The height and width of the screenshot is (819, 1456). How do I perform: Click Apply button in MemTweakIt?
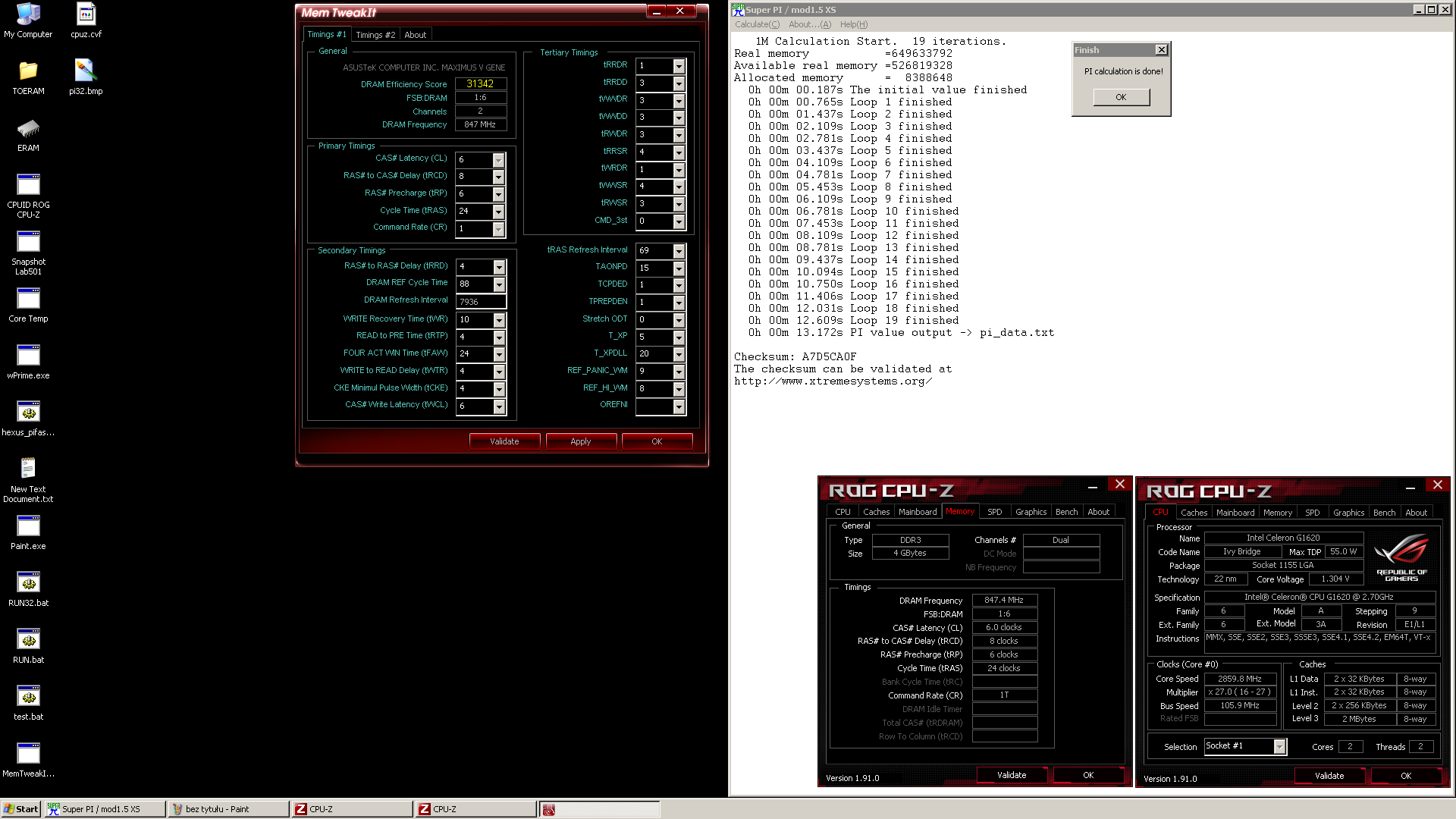click(581, 441)
